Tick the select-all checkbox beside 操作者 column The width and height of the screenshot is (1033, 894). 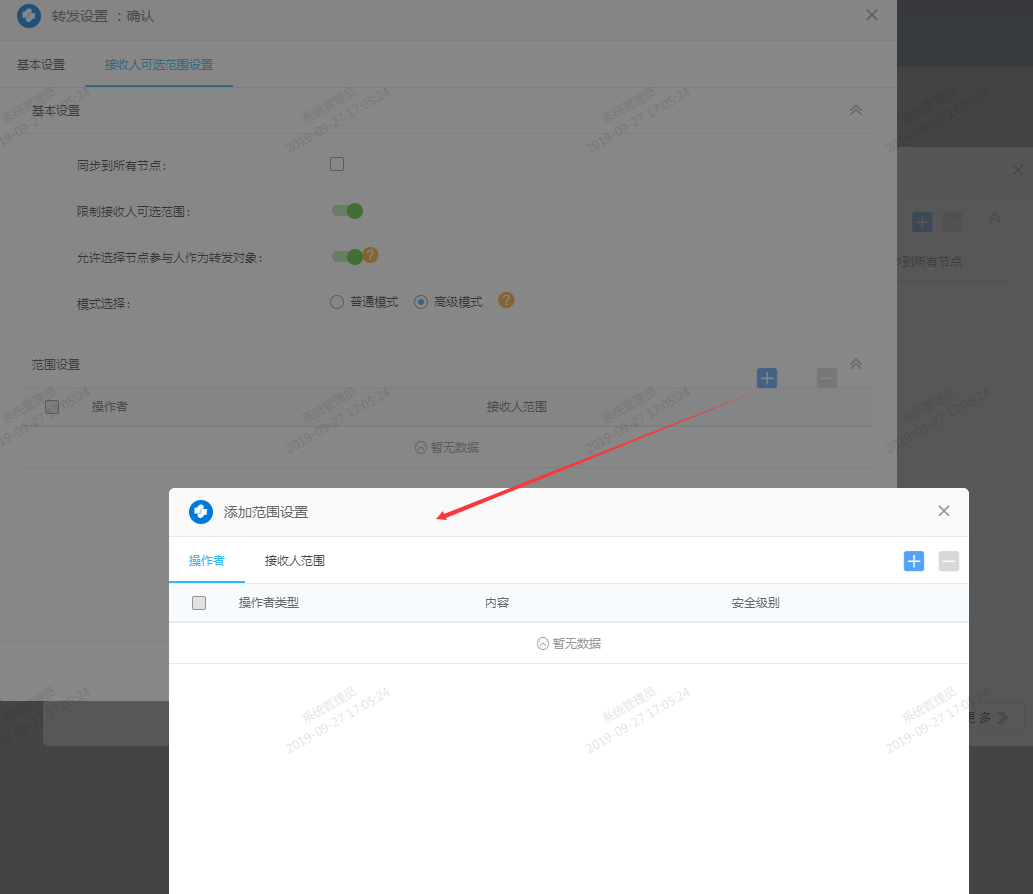[x=52, y=407]
